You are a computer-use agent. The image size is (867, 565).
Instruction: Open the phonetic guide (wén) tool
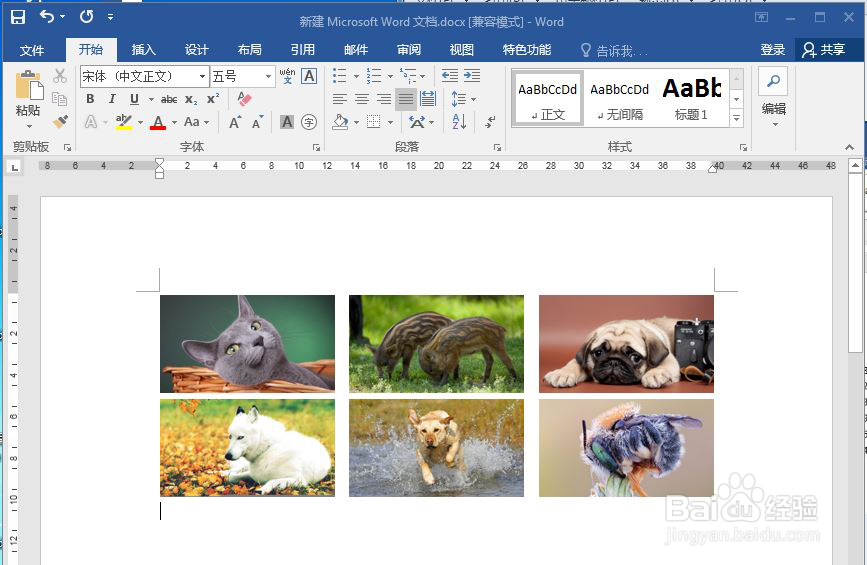pos(287,76)
